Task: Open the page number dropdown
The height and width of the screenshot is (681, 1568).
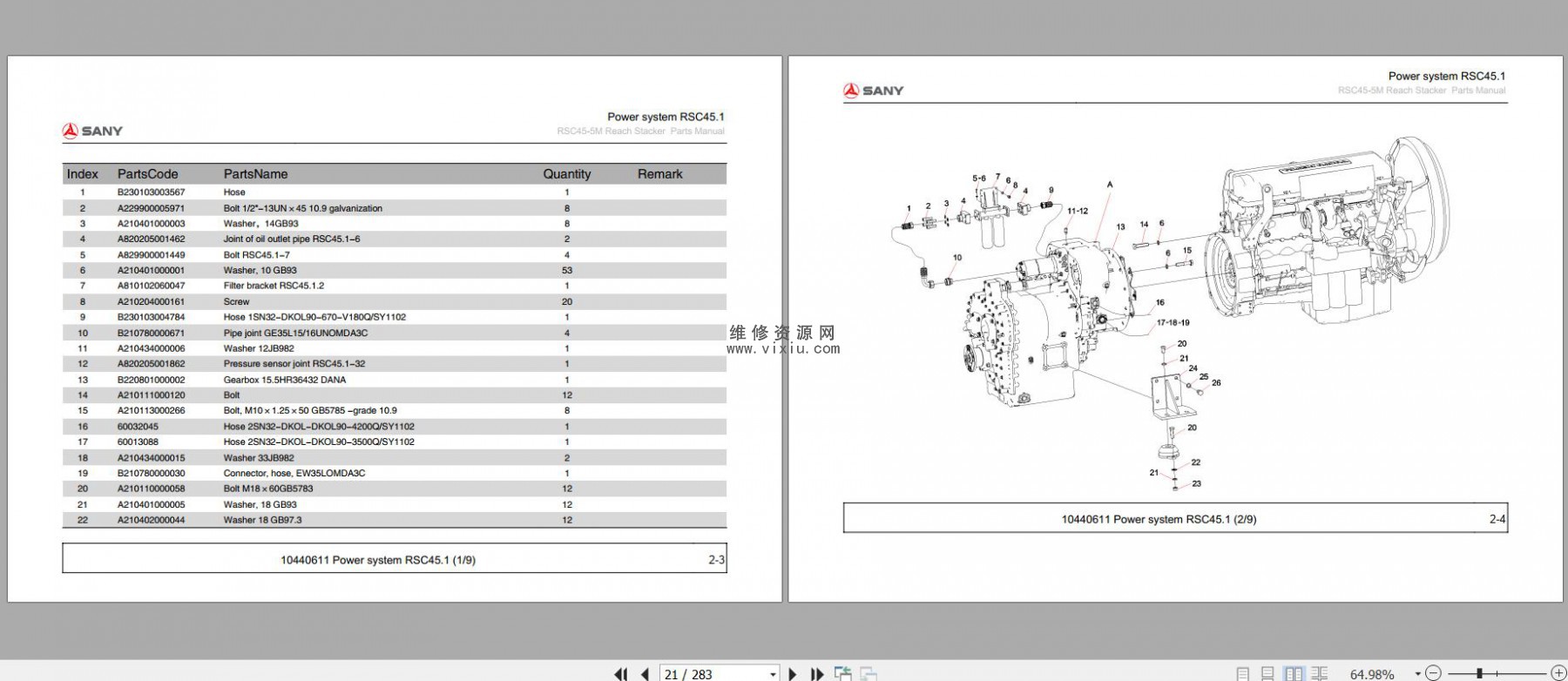Action: click(773, 674)
